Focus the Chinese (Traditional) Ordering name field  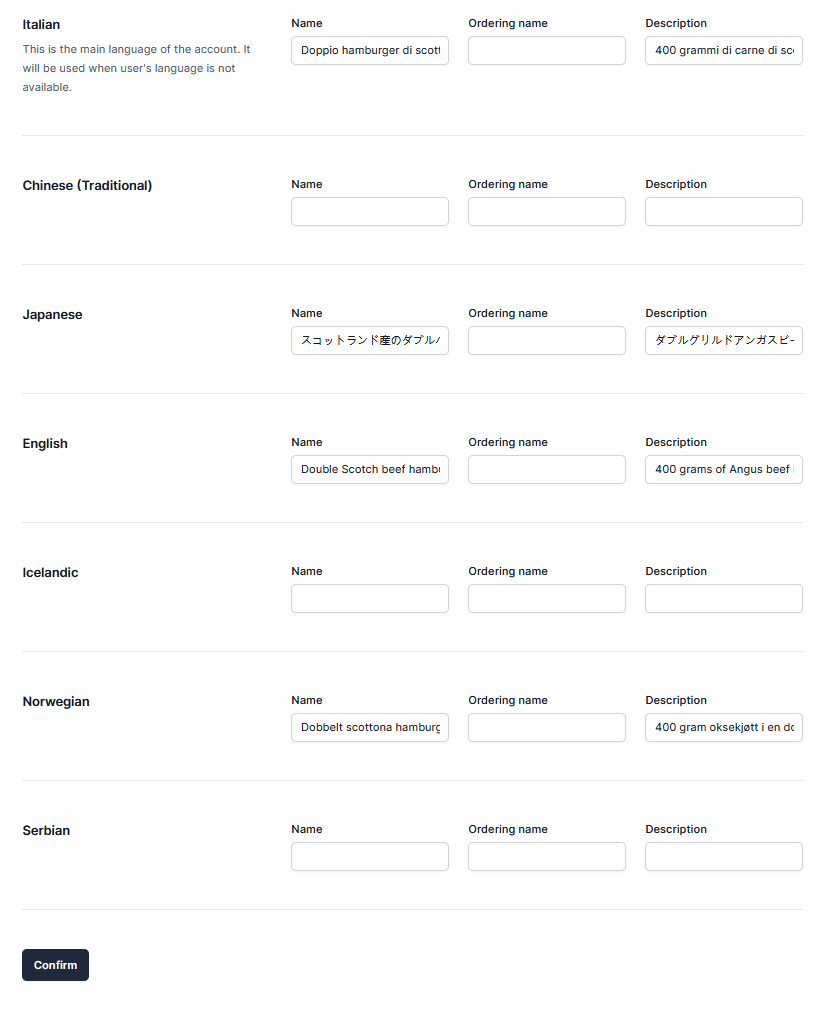pyautogui.click(x=547, y=211)
